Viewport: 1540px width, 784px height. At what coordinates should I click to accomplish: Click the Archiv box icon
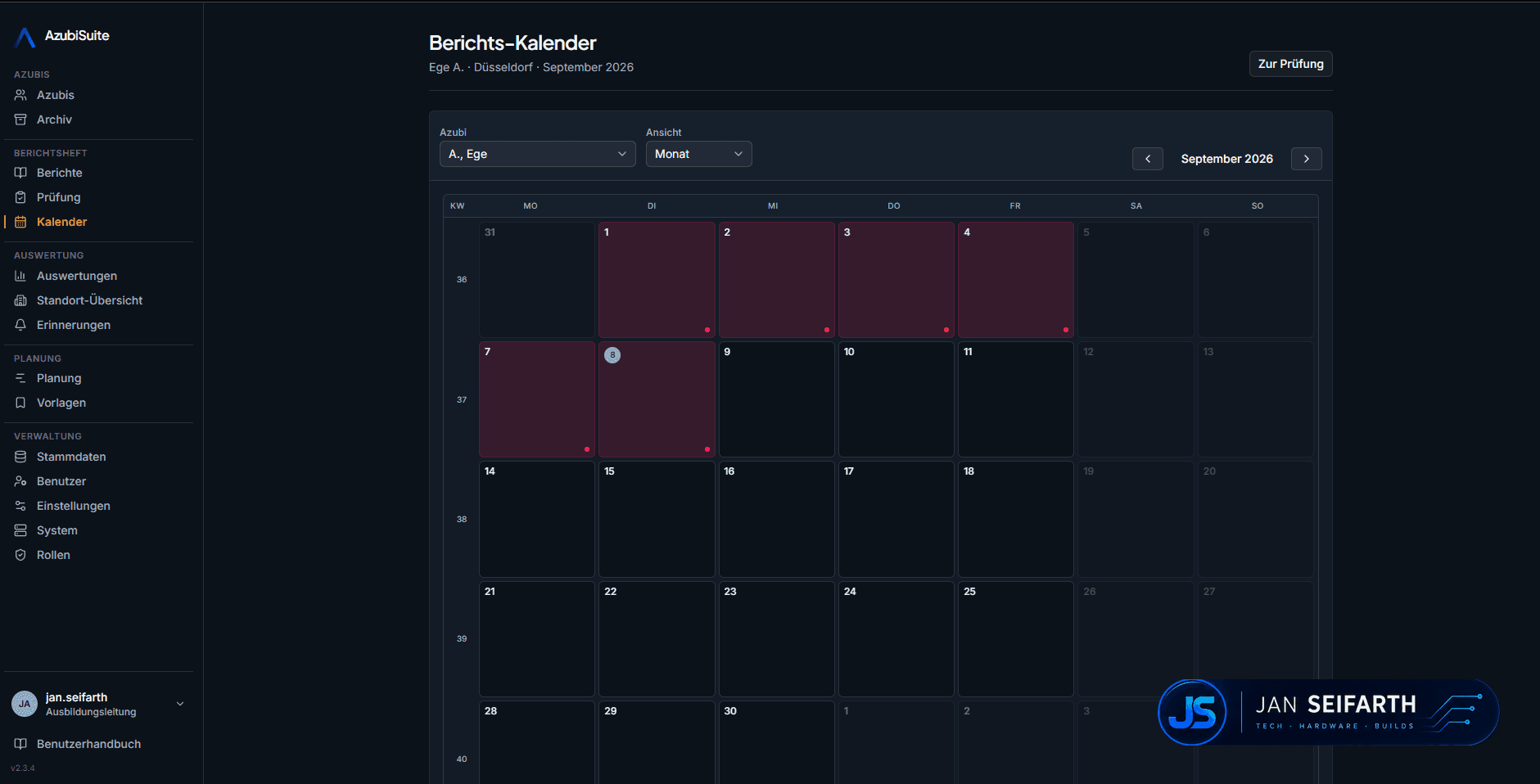[x=20, y=119]
